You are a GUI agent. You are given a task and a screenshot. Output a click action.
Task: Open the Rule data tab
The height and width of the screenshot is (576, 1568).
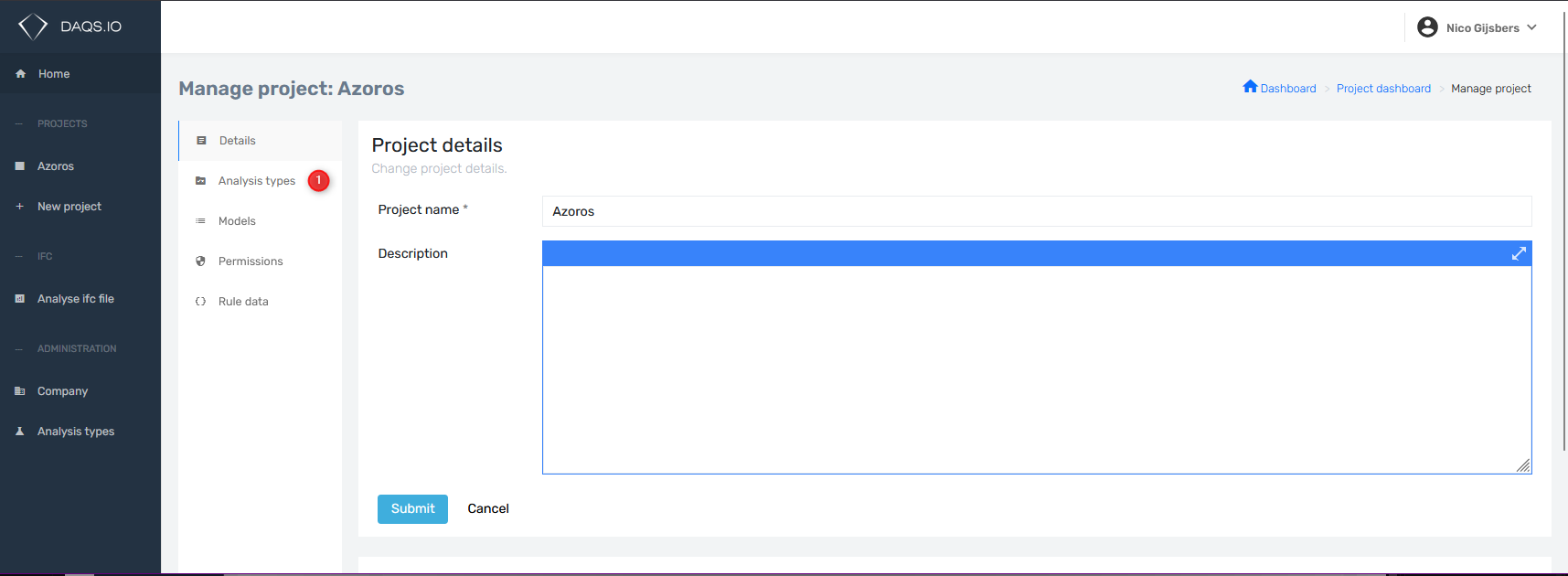pyautogui.click(x=261, y=302)
